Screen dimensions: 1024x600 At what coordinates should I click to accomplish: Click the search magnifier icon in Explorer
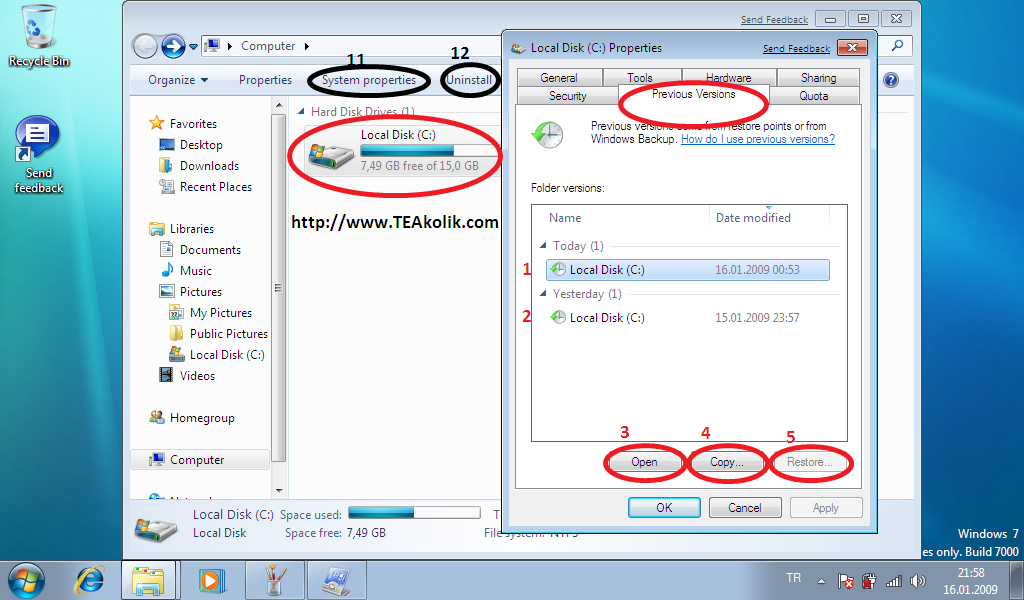point(898,46)
